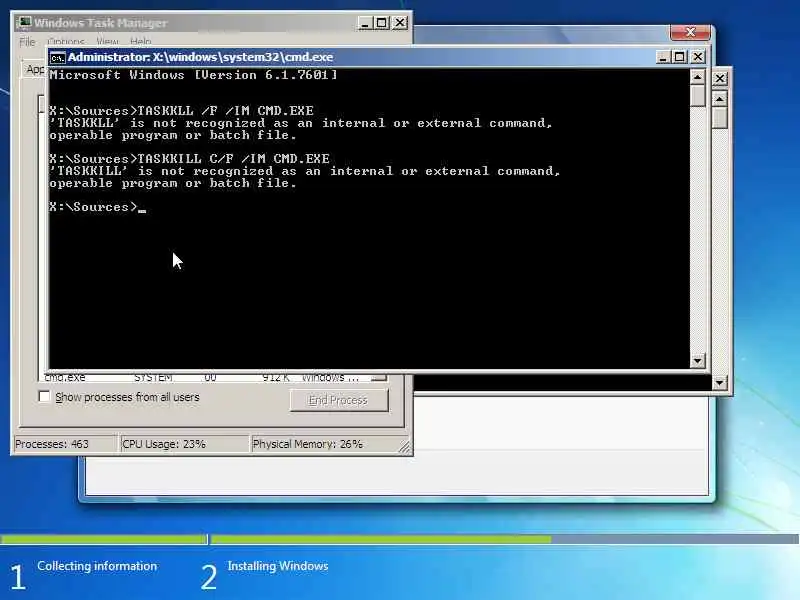This screenshot has height=600, width=800.
Task: Click background console scrollbar up arrow
Action: point(719,98)
